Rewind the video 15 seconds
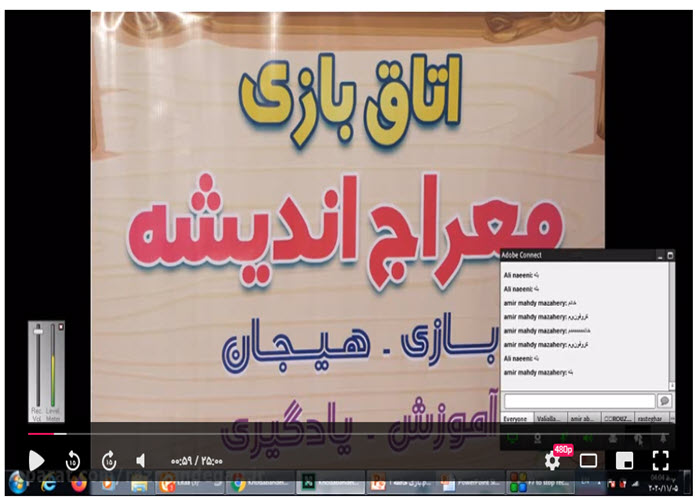Screen dimensions: 696x498 coord(73,461)
